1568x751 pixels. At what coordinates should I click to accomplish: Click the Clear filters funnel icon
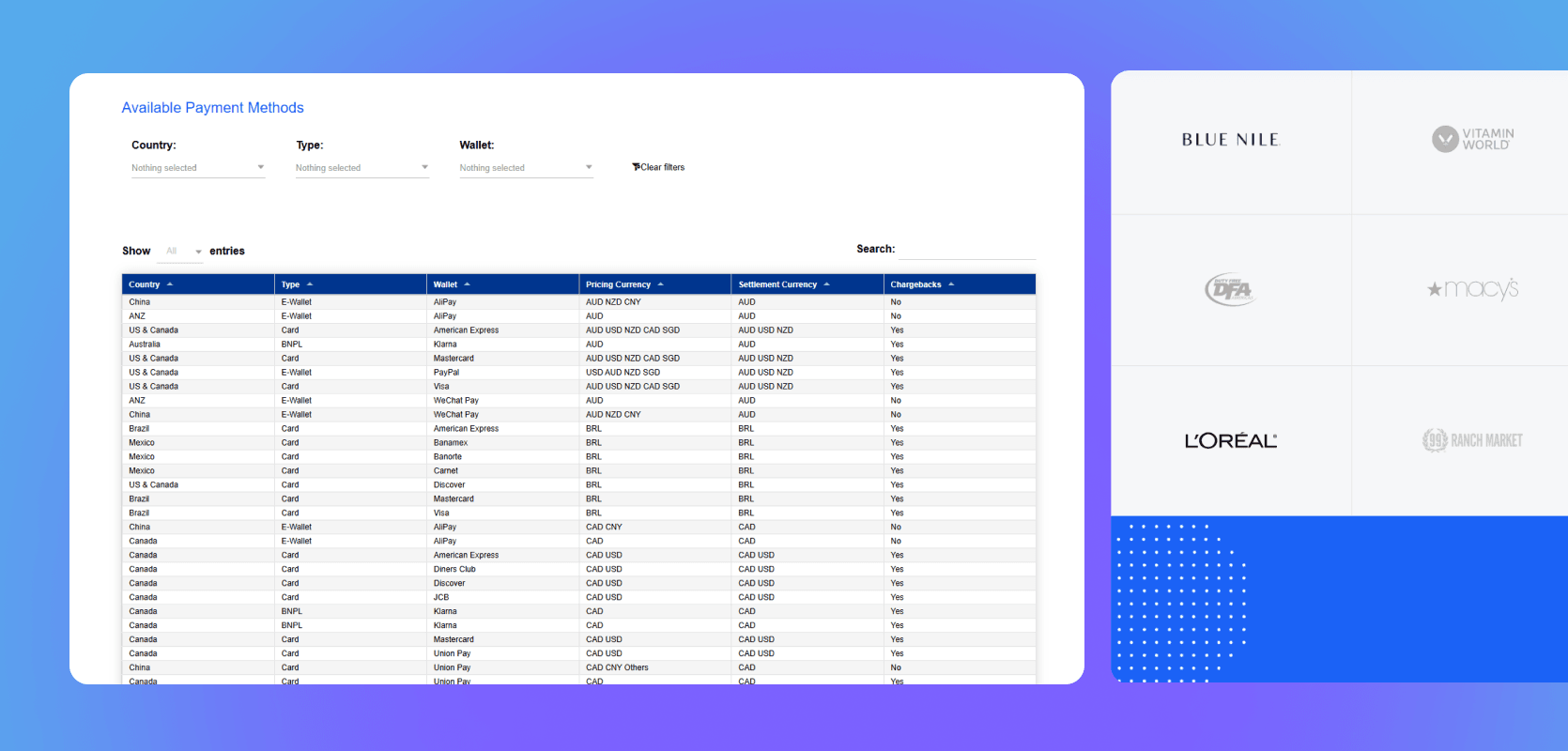point(636,167)
